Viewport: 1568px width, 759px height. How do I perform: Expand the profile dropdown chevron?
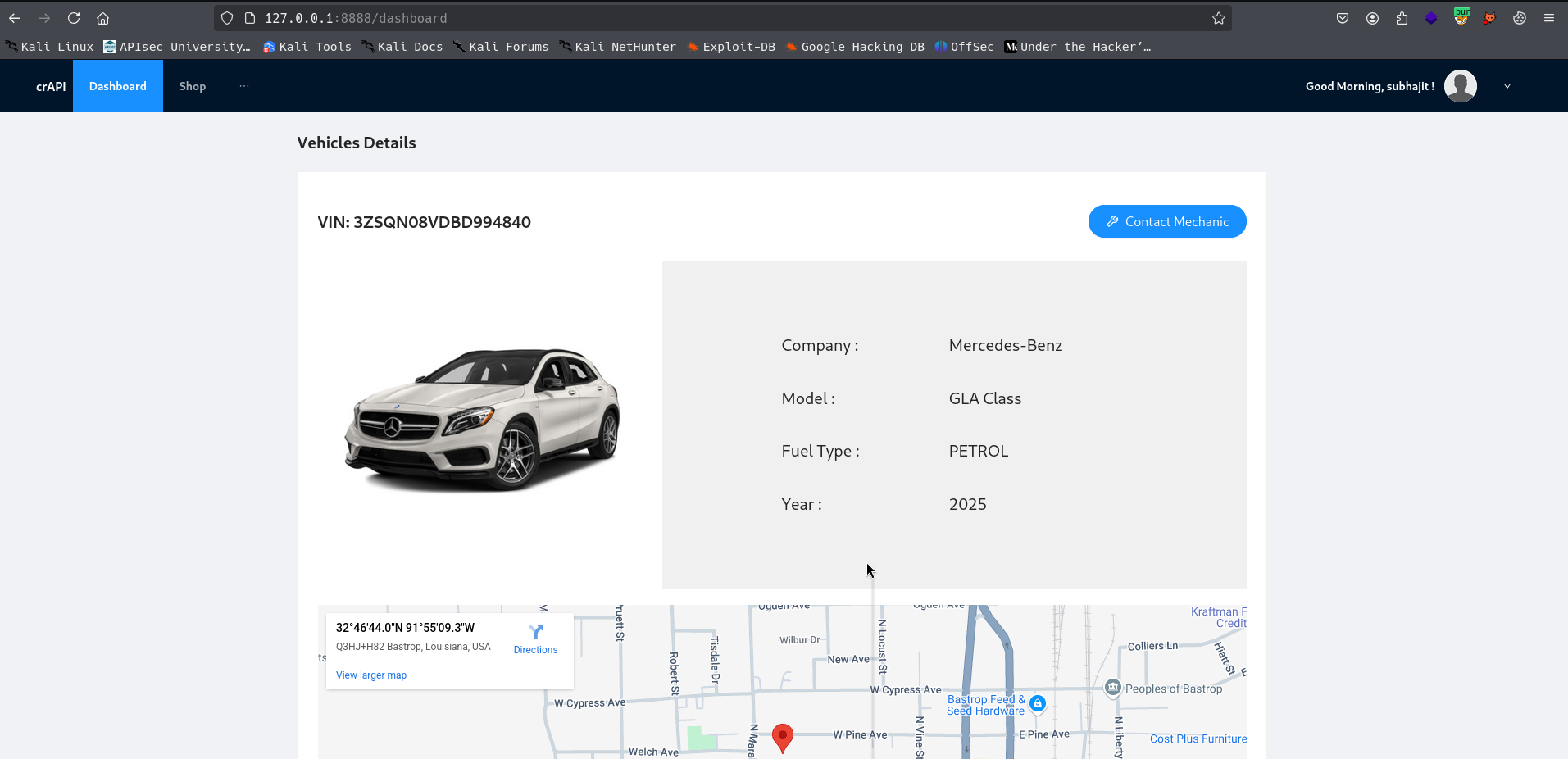click(x=1507, y=86)
